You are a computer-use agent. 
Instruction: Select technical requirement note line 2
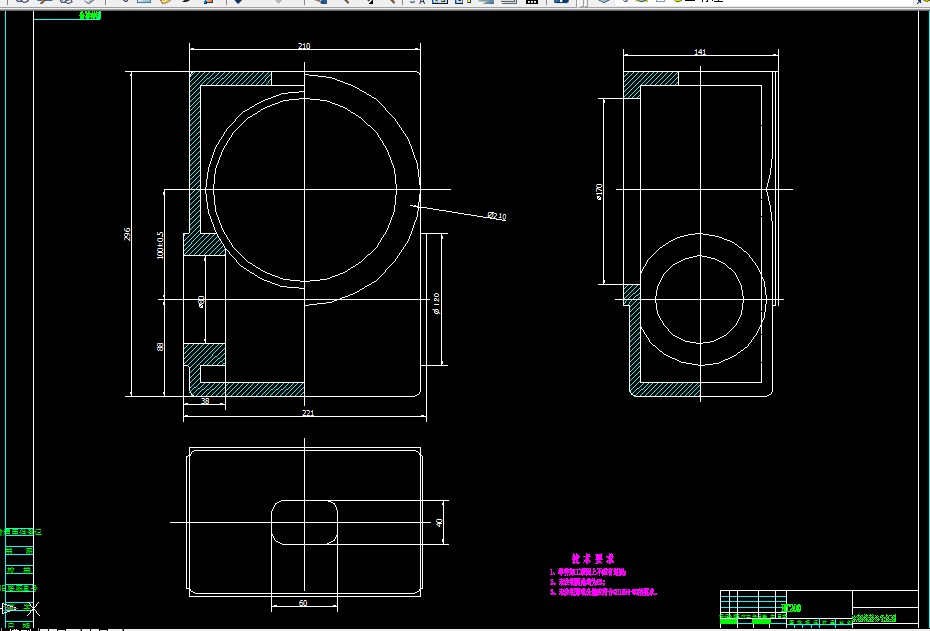(578, 582)
